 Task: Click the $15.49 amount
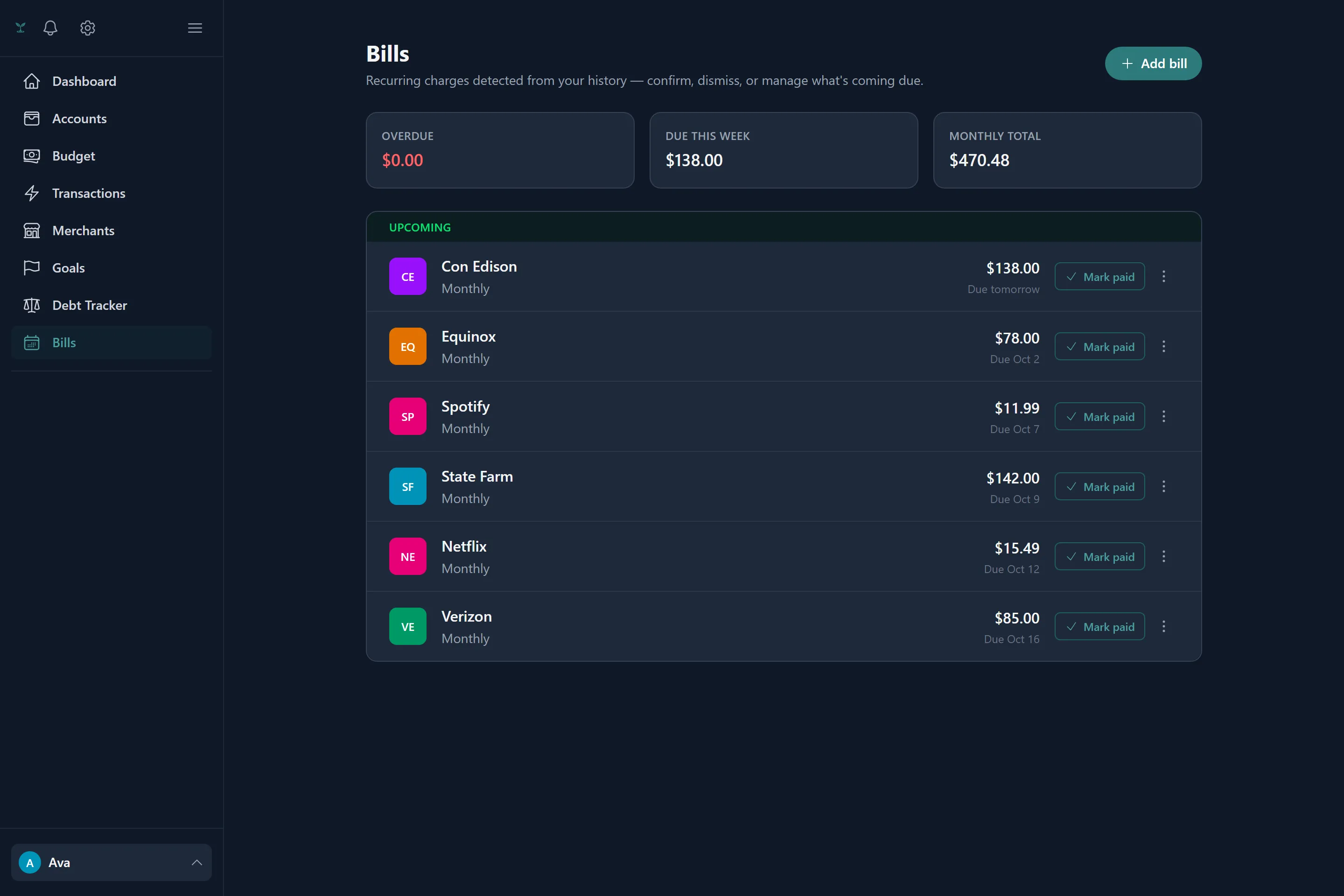(1017, 548)
